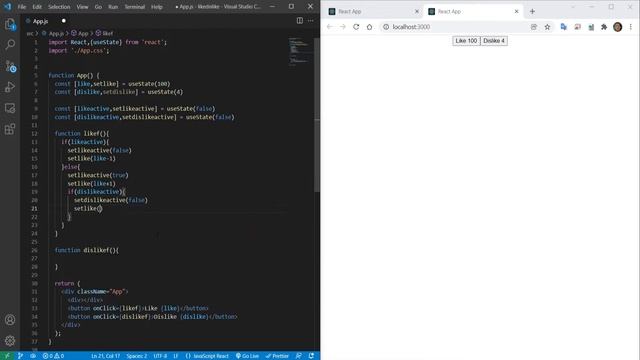Close the active React App tab

pos(516,11)
